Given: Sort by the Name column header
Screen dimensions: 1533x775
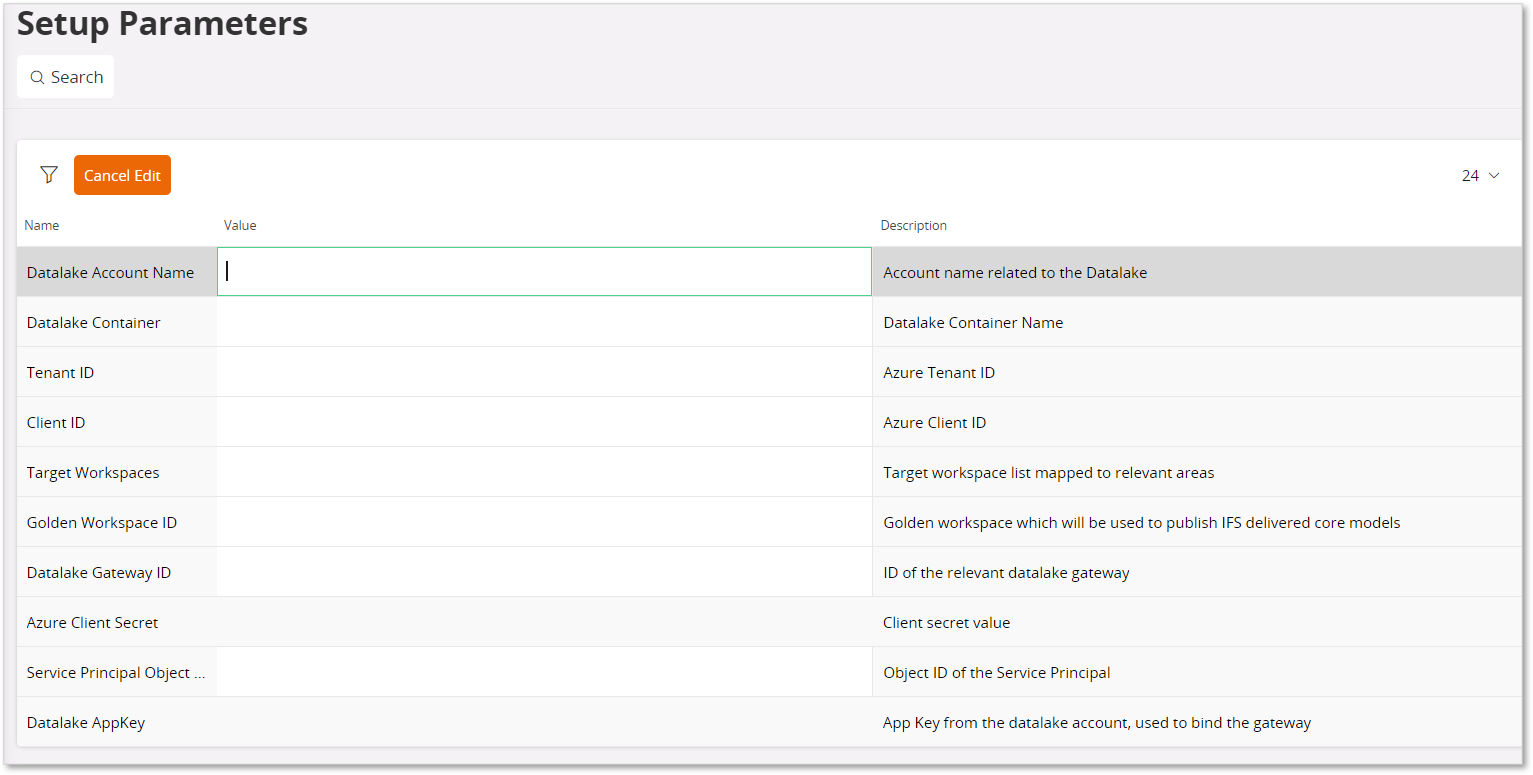Looking at the screenshot, I should point(42,225).
